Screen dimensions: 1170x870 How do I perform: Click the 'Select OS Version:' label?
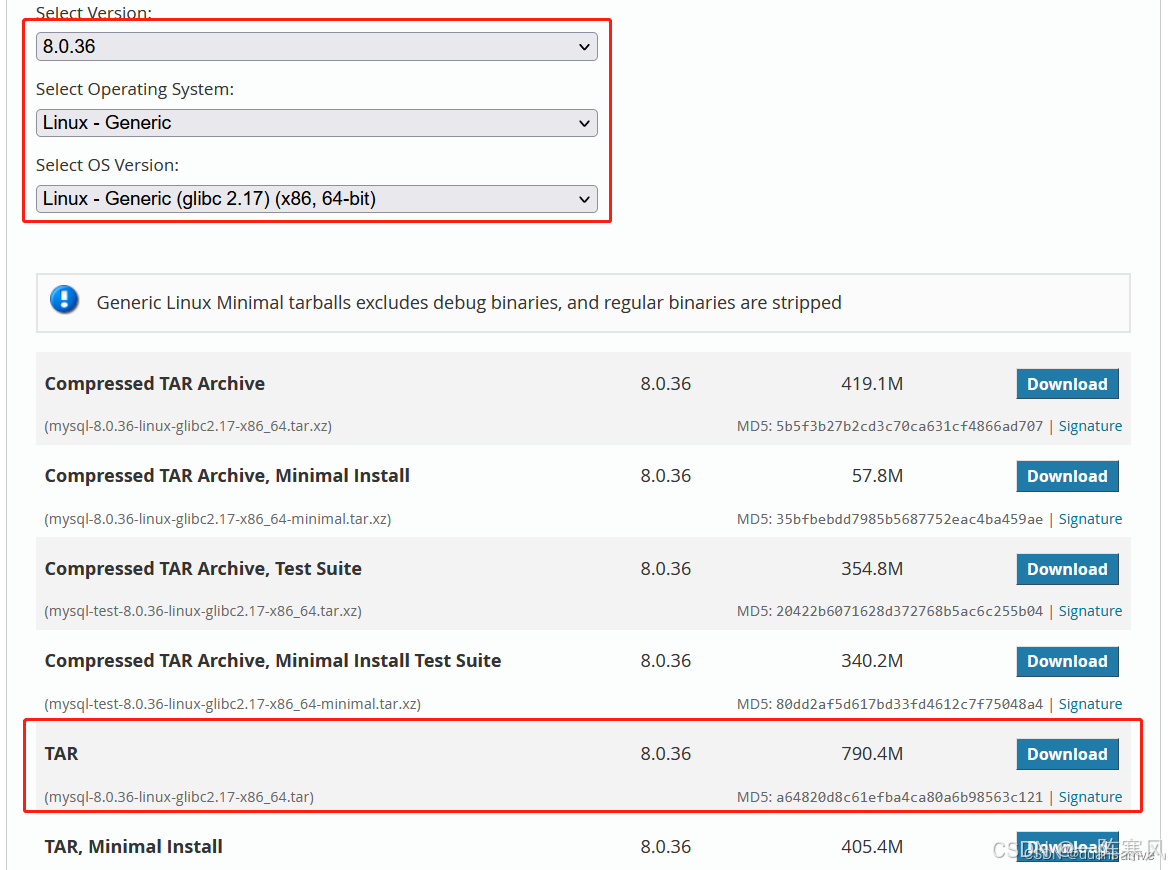(x=107, y=165)
